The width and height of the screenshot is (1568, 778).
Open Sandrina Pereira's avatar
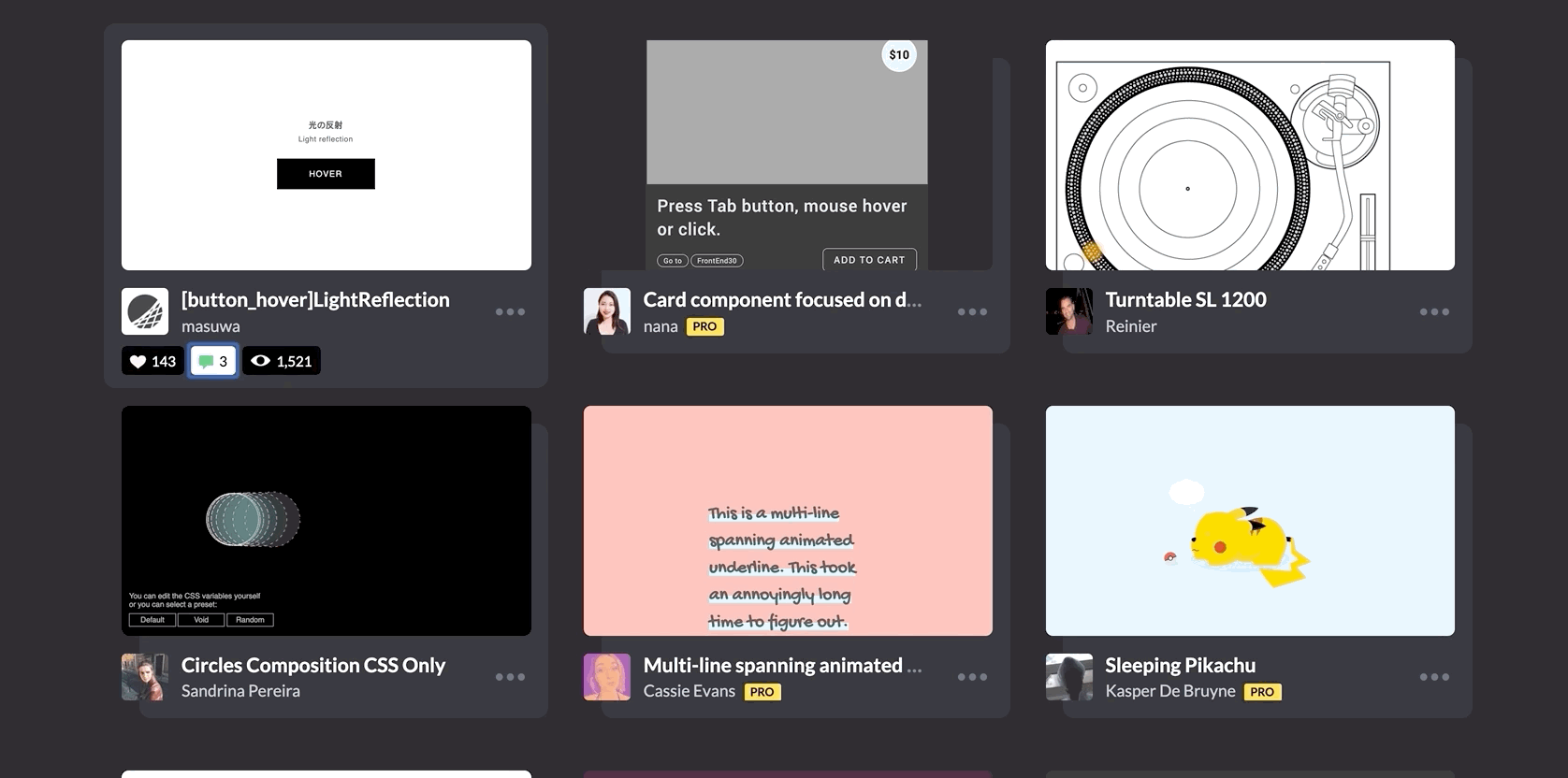point(145,677)
